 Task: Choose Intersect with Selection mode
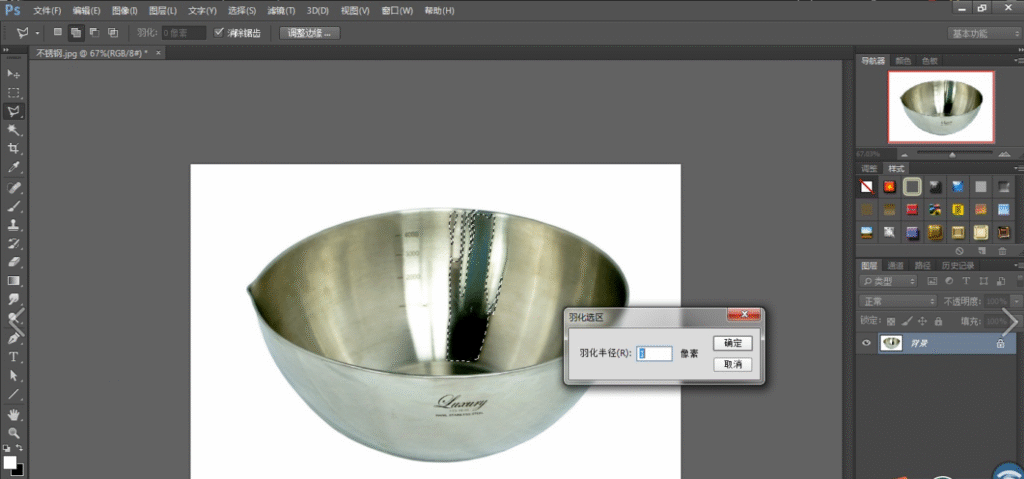point(113,32)
